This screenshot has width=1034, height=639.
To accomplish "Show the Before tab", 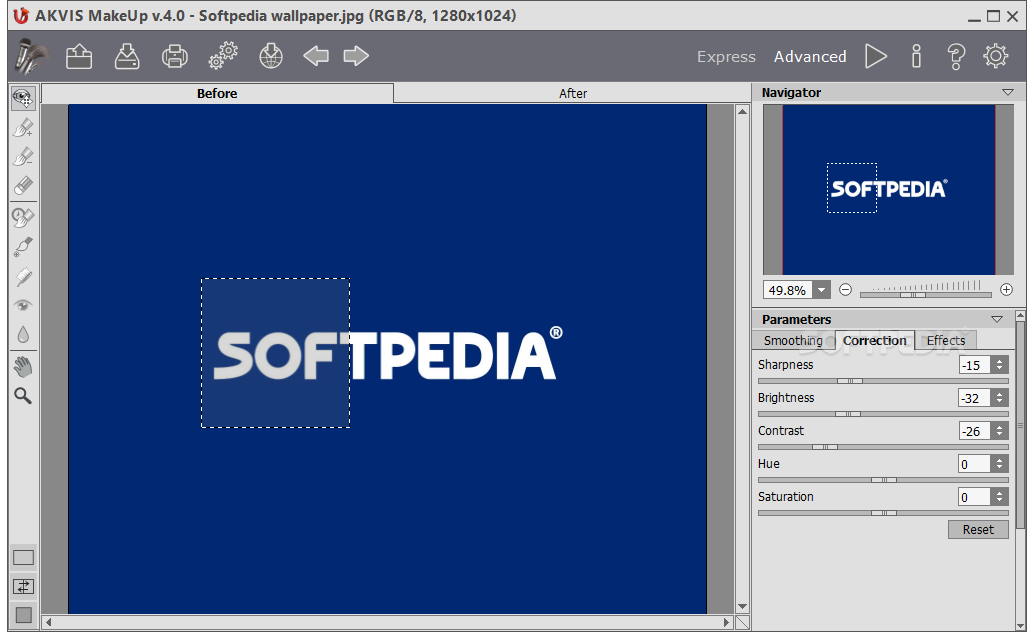I will [x=217, y=93].
